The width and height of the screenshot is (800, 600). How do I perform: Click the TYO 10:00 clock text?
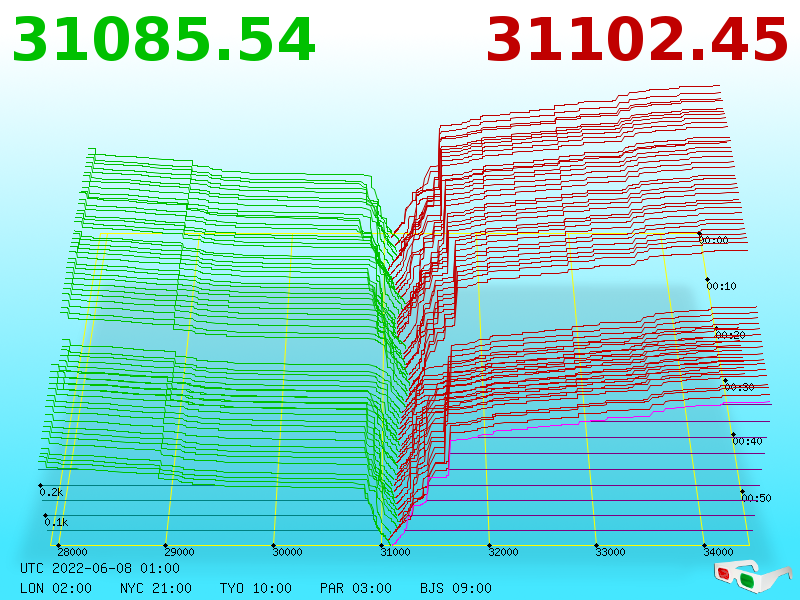[256, 588]
